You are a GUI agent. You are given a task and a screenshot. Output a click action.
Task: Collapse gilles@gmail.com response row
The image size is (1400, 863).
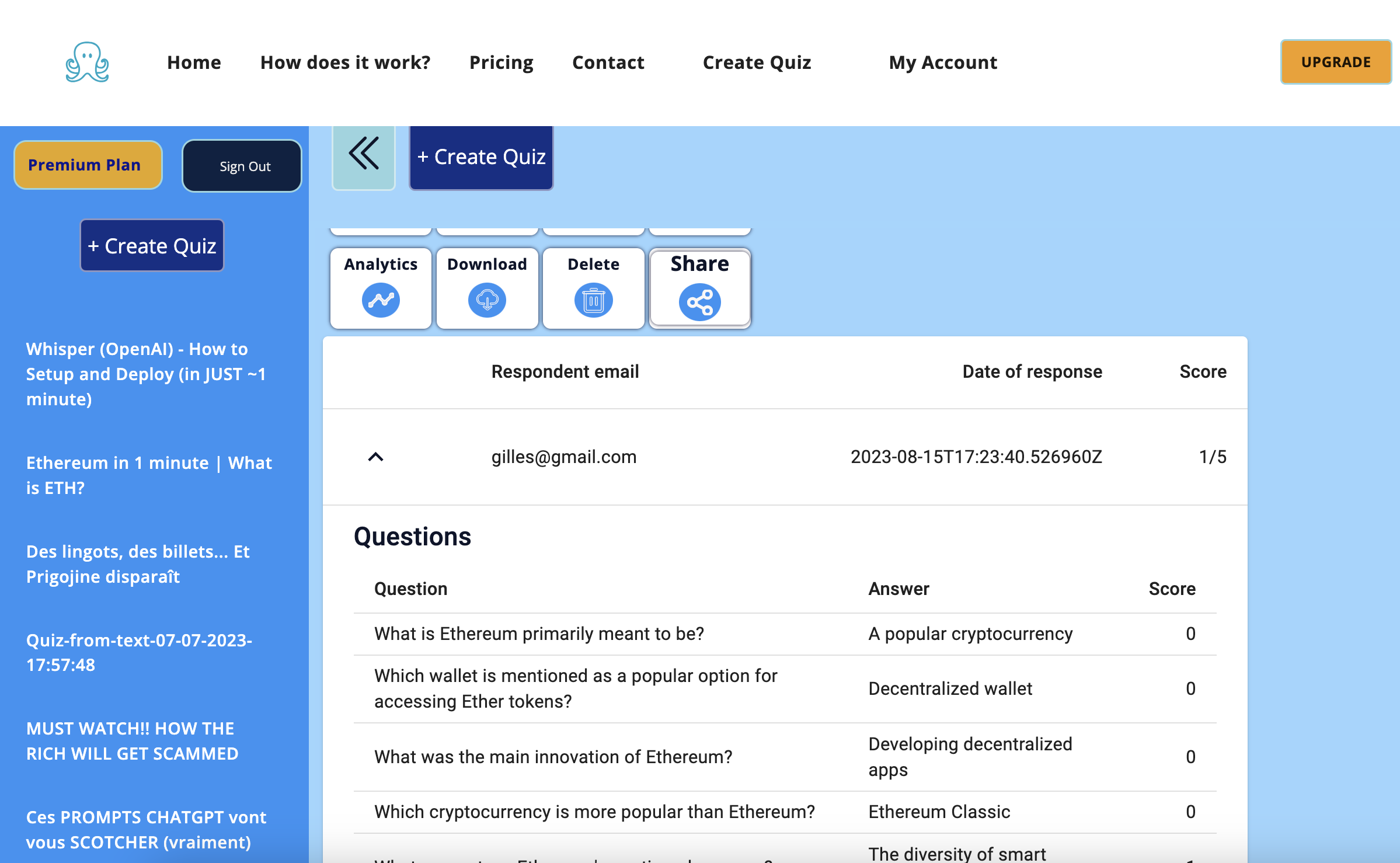point(375,457)
